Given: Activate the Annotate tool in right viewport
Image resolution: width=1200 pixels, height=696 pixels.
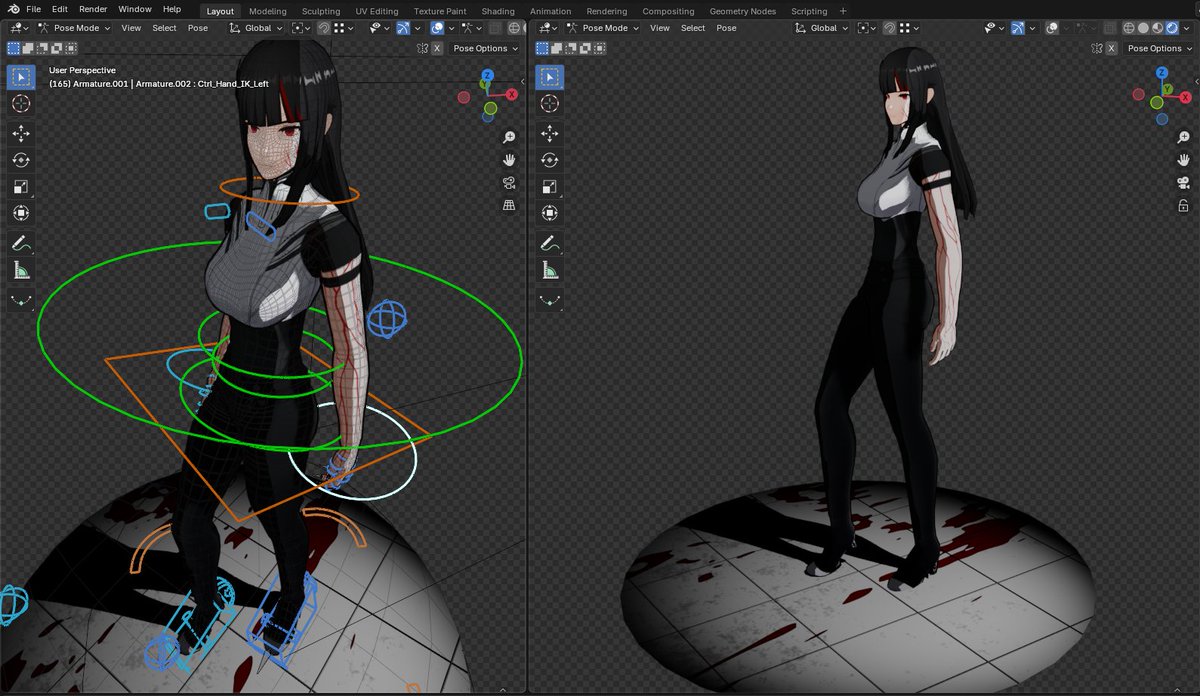Looking at the screenshot, I should (549, 243).
